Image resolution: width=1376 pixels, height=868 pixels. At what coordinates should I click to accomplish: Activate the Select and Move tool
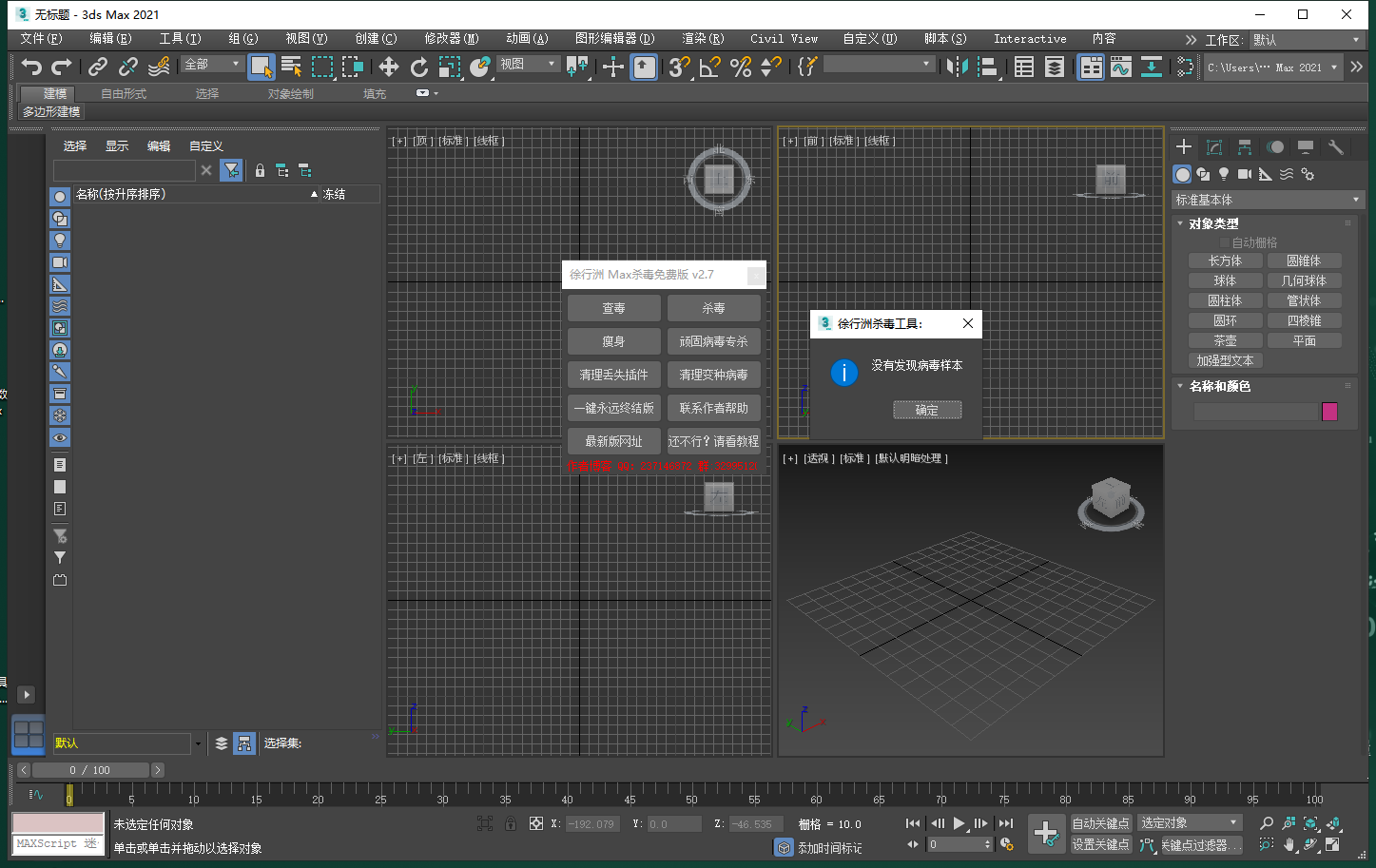coord(388,67)
